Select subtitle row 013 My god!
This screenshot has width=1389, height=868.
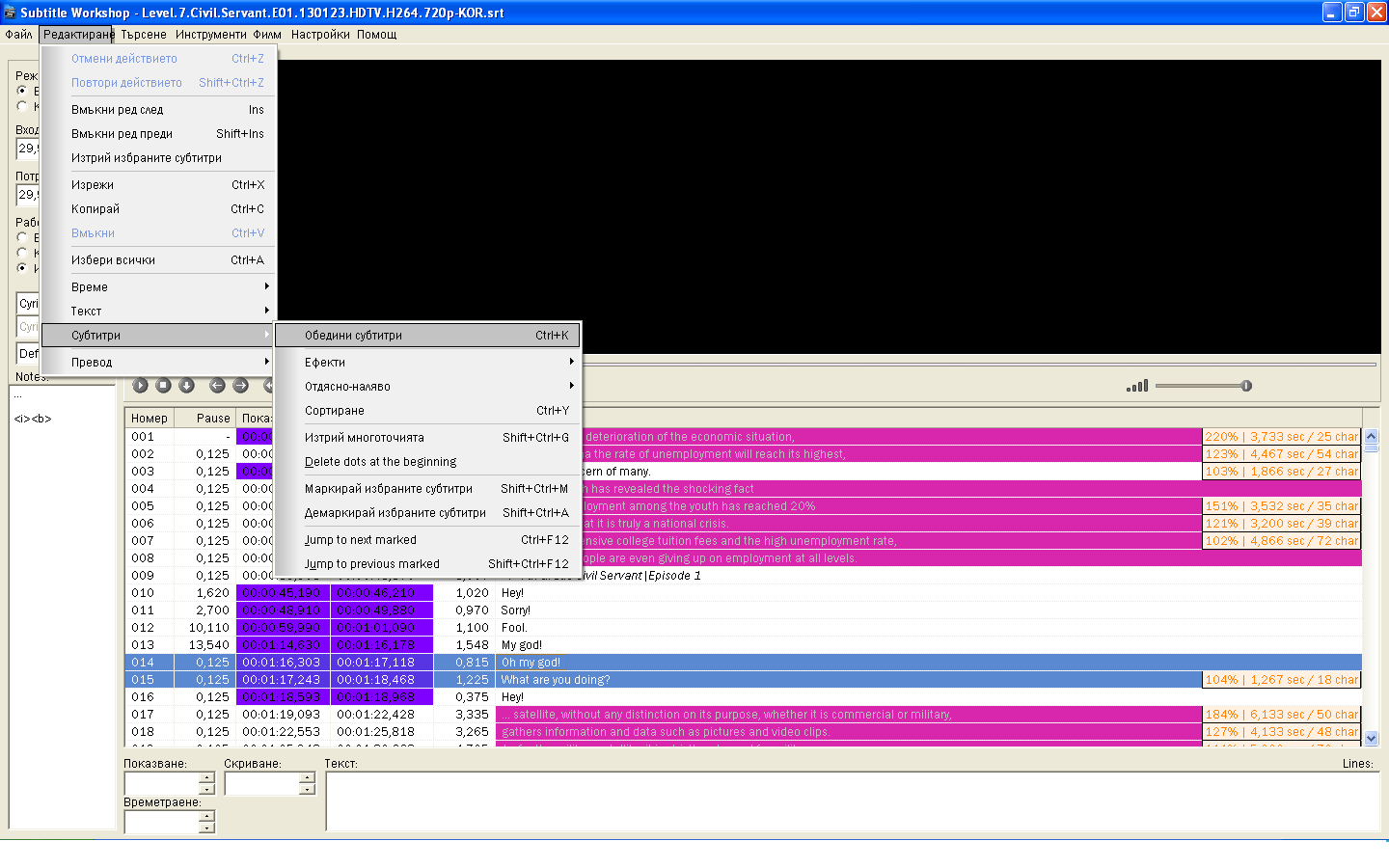[743, 645]
